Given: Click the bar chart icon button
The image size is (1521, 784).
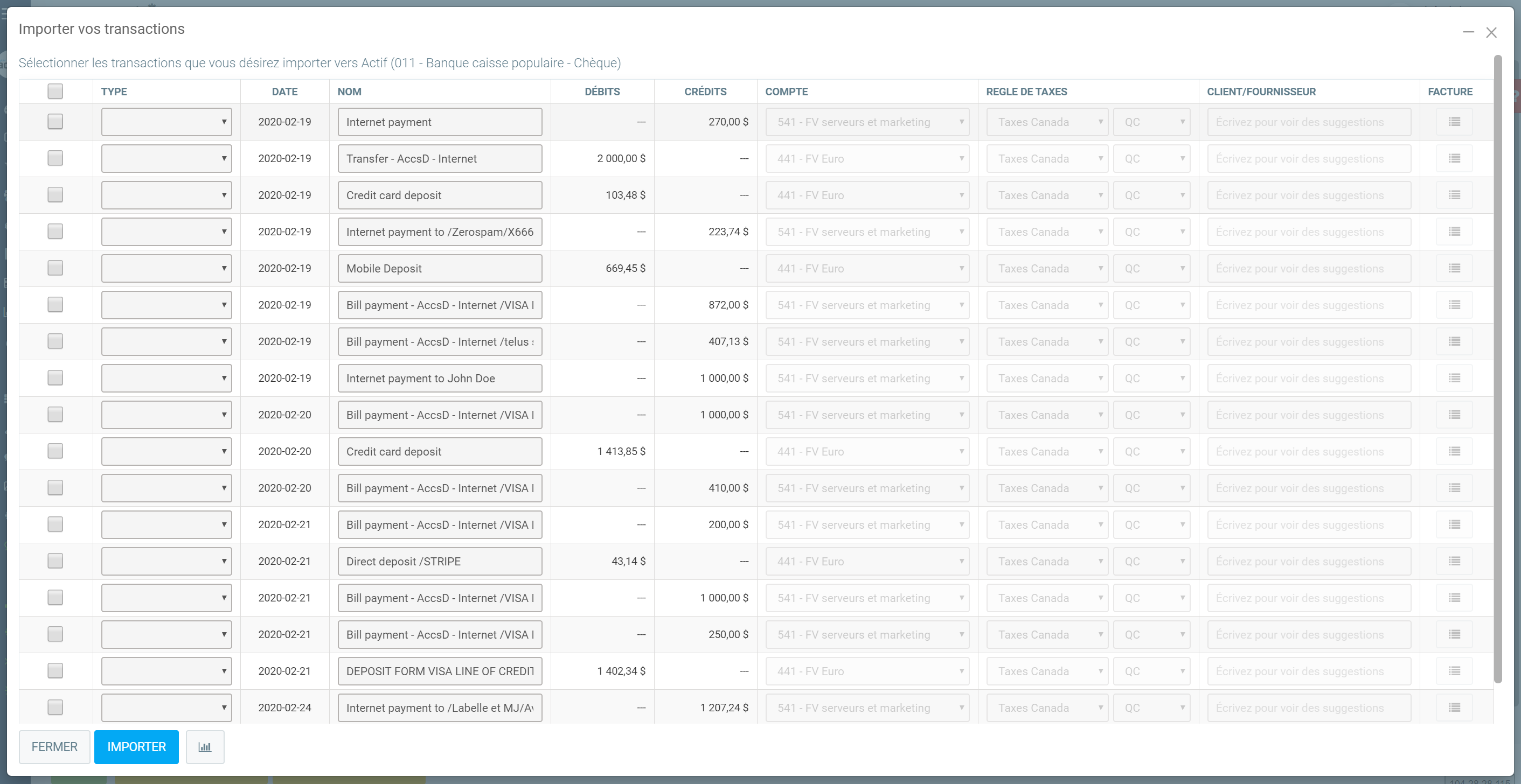Looking at the screenshot, I should click(x=204, y=747).
